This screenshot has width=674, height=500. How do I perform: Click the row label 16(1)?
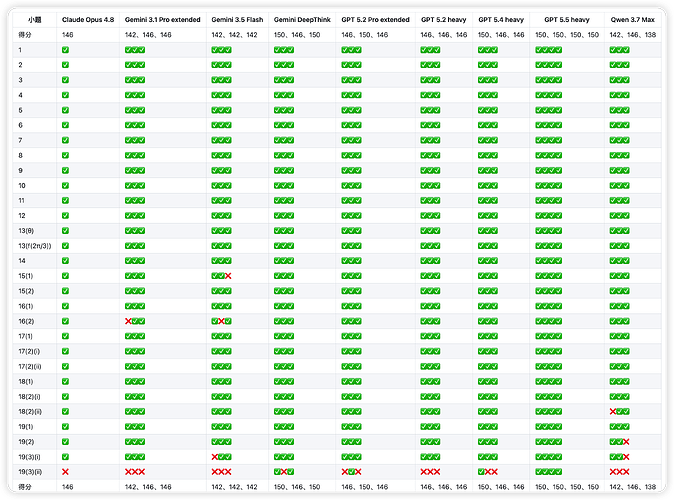(26, 306)
